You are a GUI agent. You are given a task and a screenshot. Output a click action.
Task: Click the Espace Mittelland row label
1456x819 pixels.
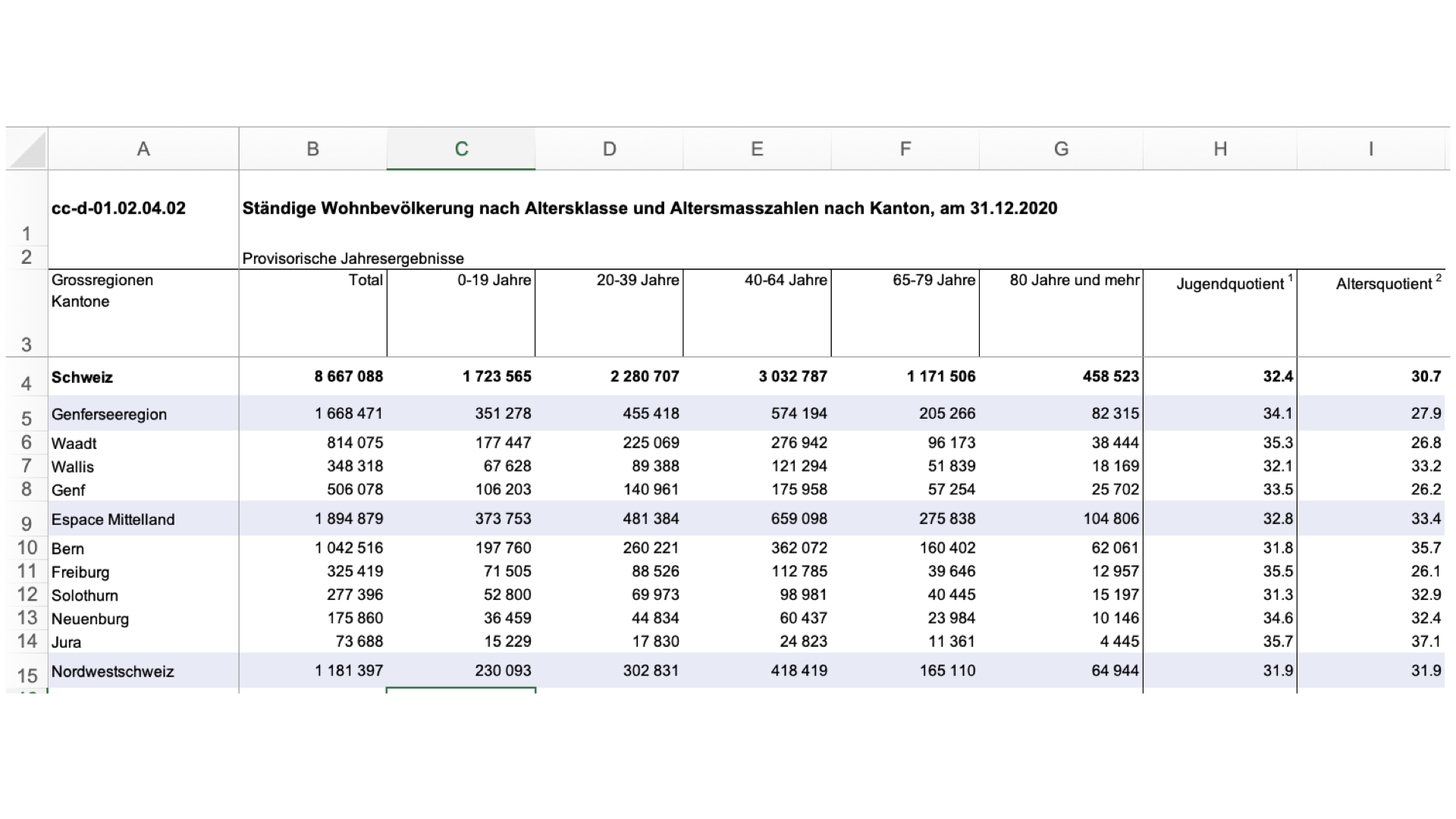click(113, 519)
